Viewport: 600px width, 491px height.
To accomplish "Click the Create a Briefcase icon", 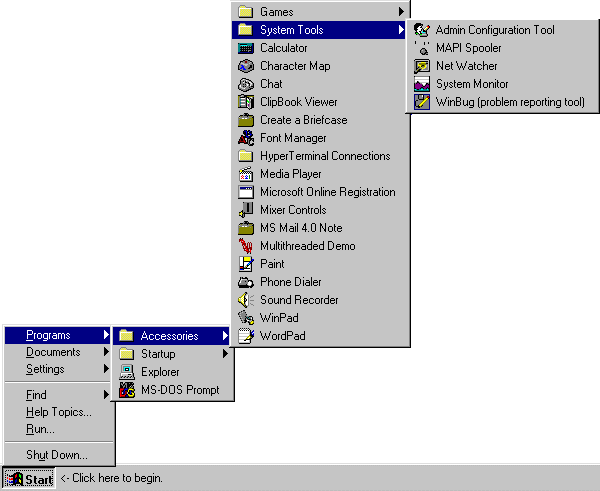I will (246, 120).
